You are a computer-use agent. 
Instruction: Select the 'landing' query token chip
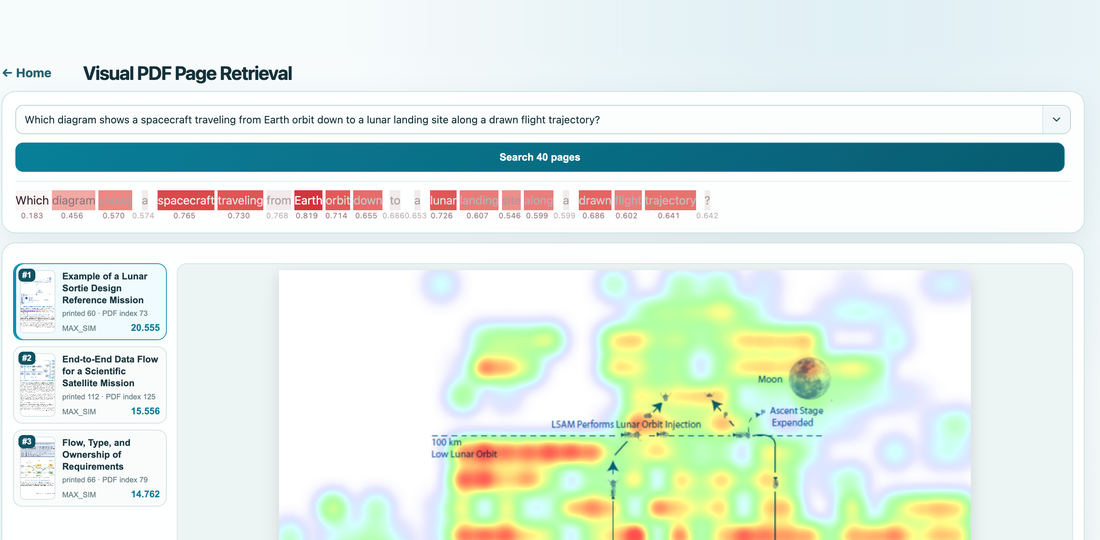point(479,201)
